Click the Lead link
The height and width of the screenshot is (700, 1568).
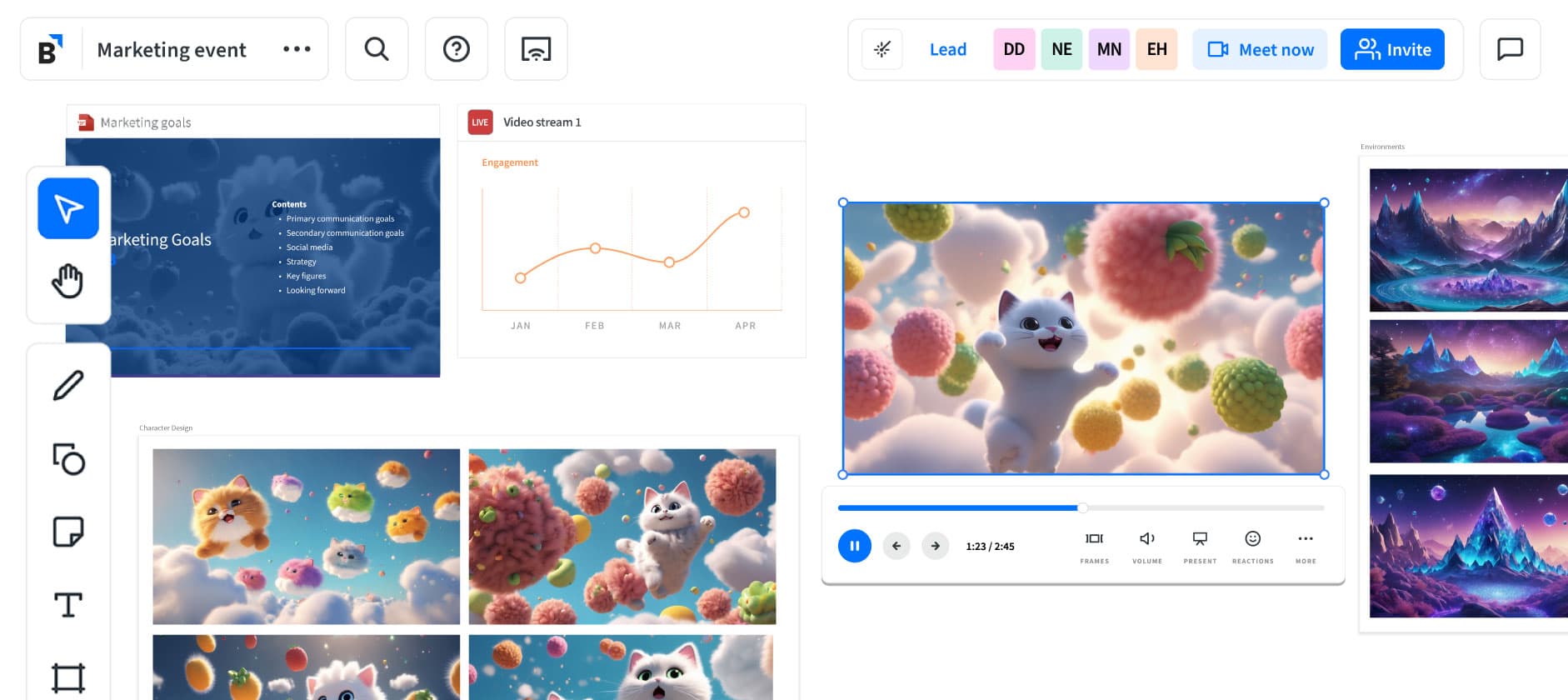click(x=948, y=50)
